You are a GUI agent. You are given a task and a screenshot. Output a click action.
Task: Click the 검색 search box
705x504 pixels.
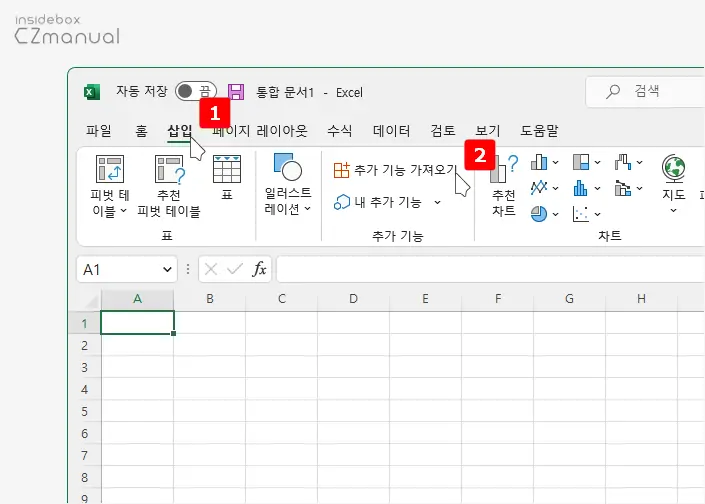coord(646,91)
